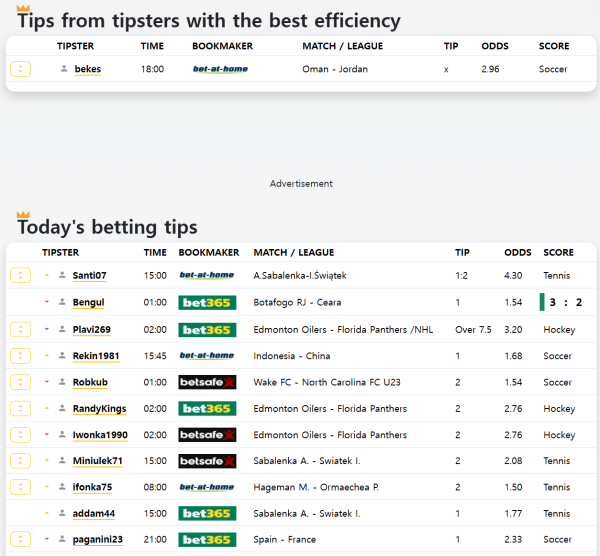Toggle the expand button for paganini23
The image size is (600, 556).
20,540
